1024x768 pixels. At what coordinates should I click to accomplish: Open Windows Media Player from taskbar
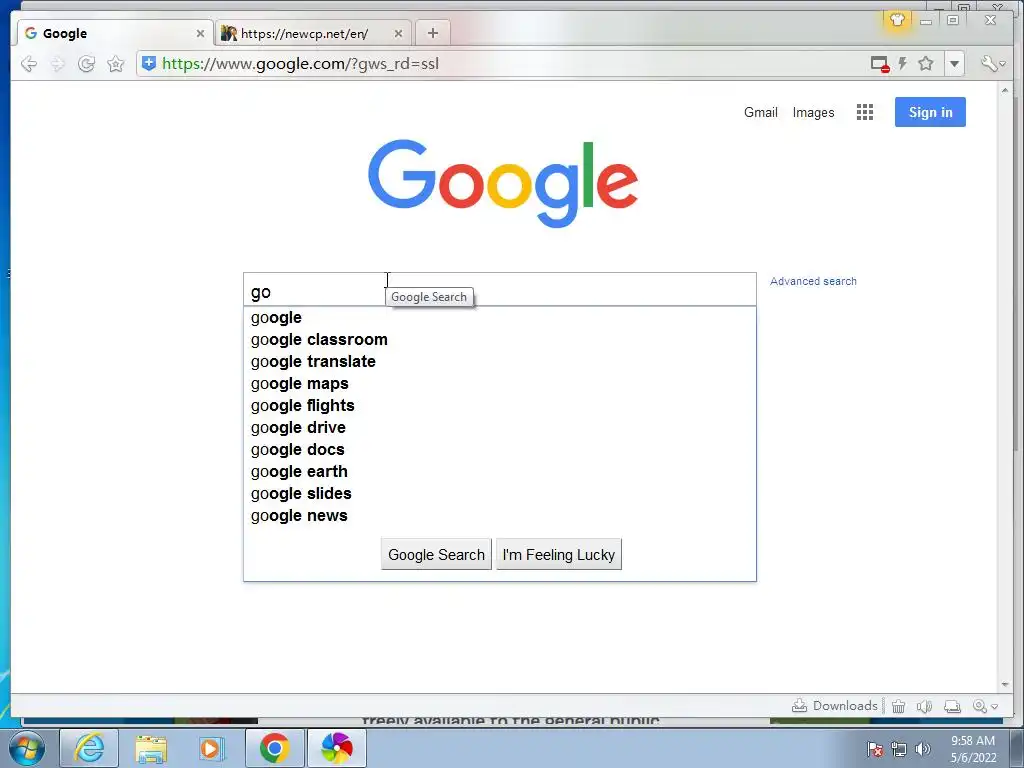(212, 748)
